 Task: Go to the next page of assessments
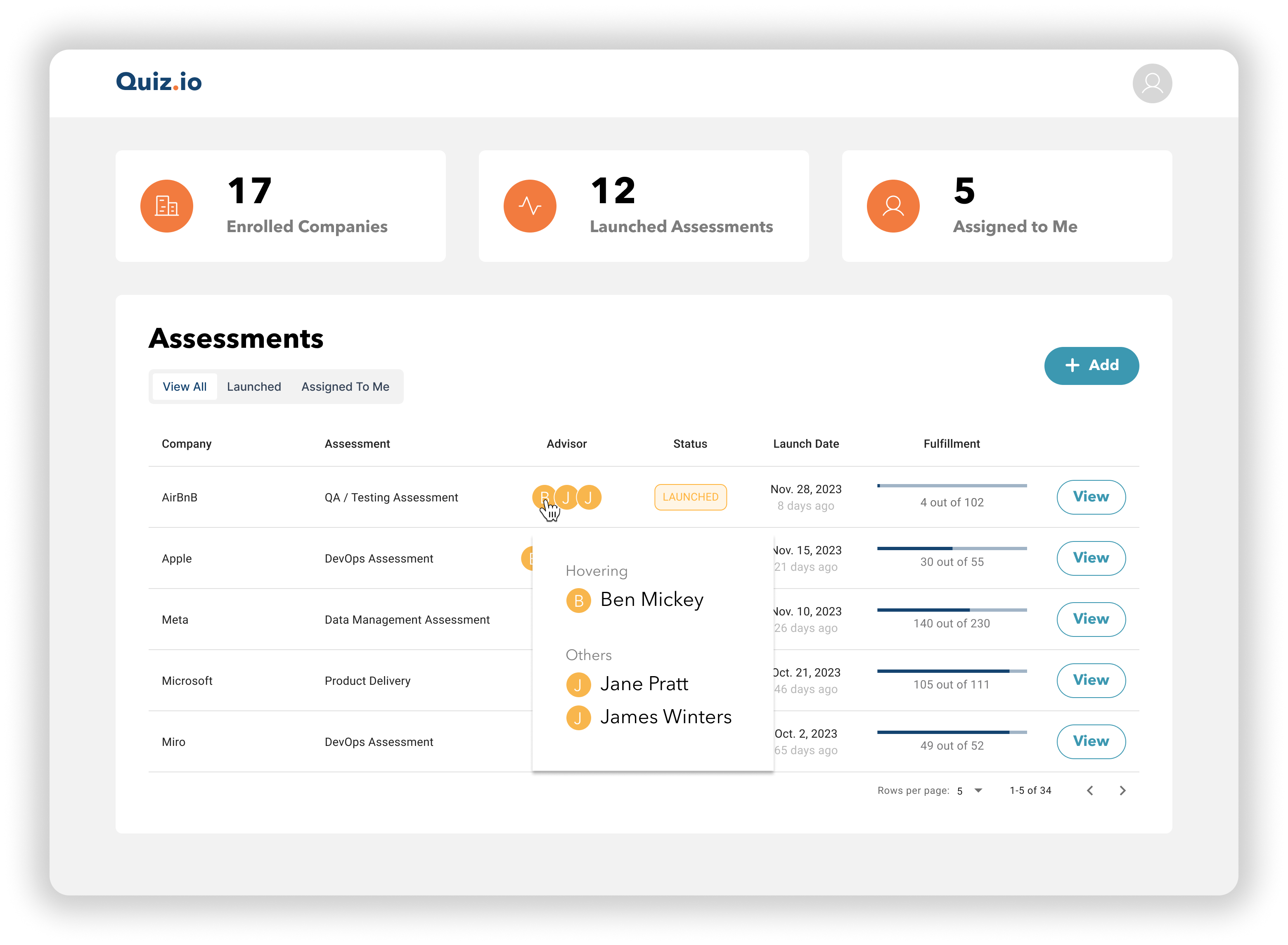point(1123,791)
